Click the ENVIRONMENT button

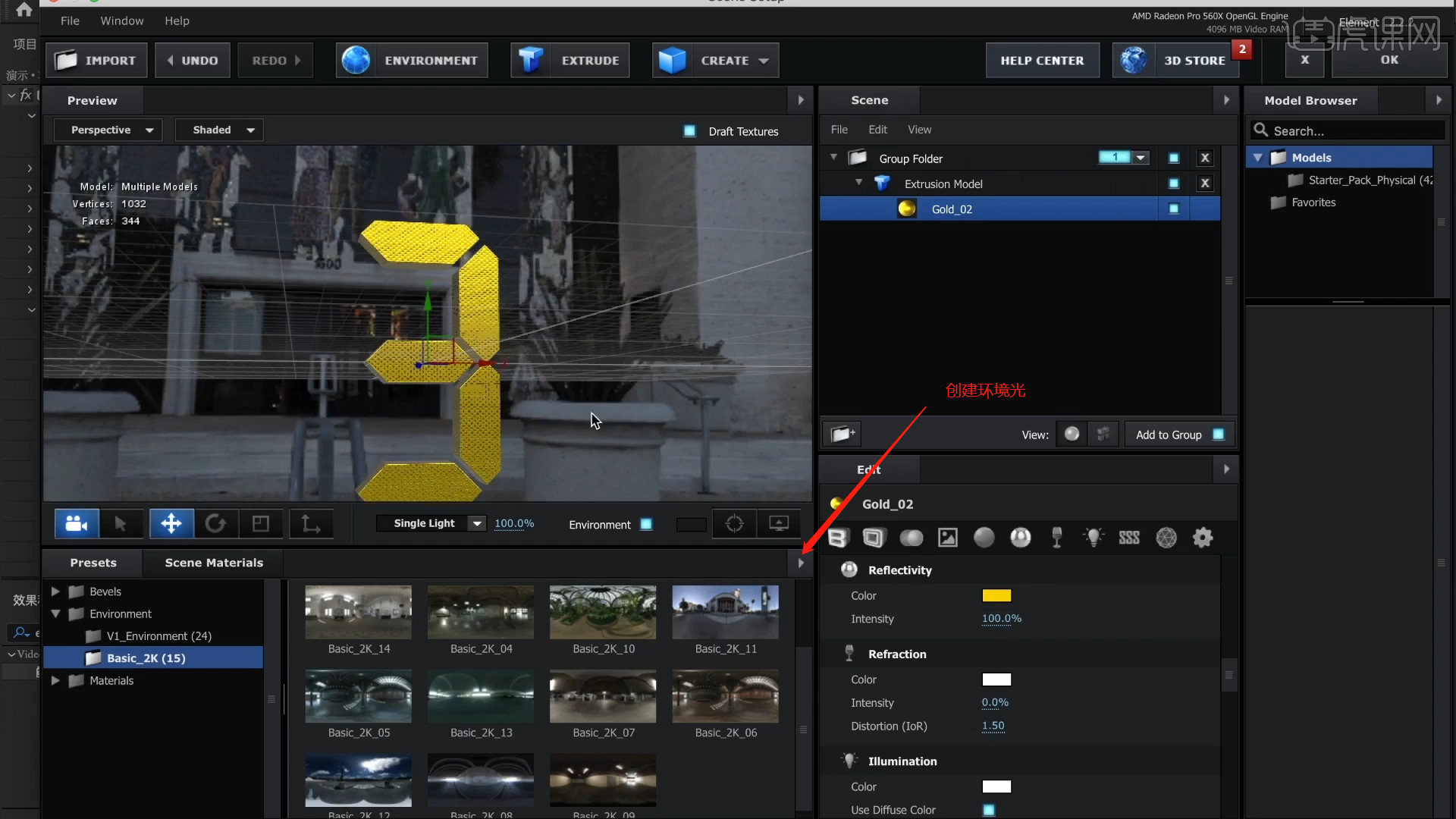coord(412,60)
